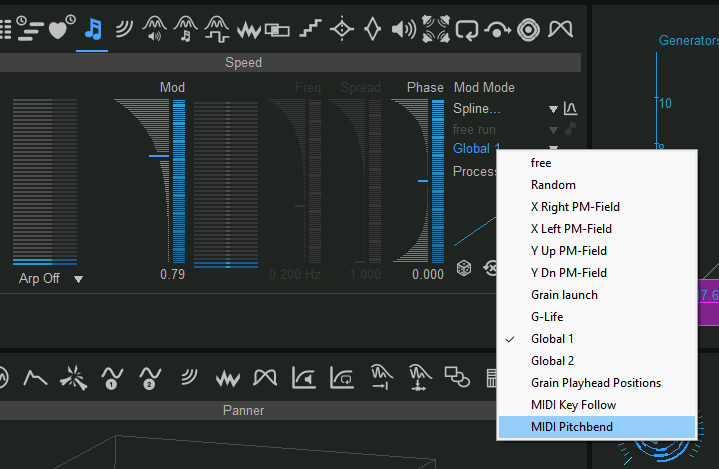Click the Generators label
Viewport: 719px width, 469px height.
click(689, 40)
